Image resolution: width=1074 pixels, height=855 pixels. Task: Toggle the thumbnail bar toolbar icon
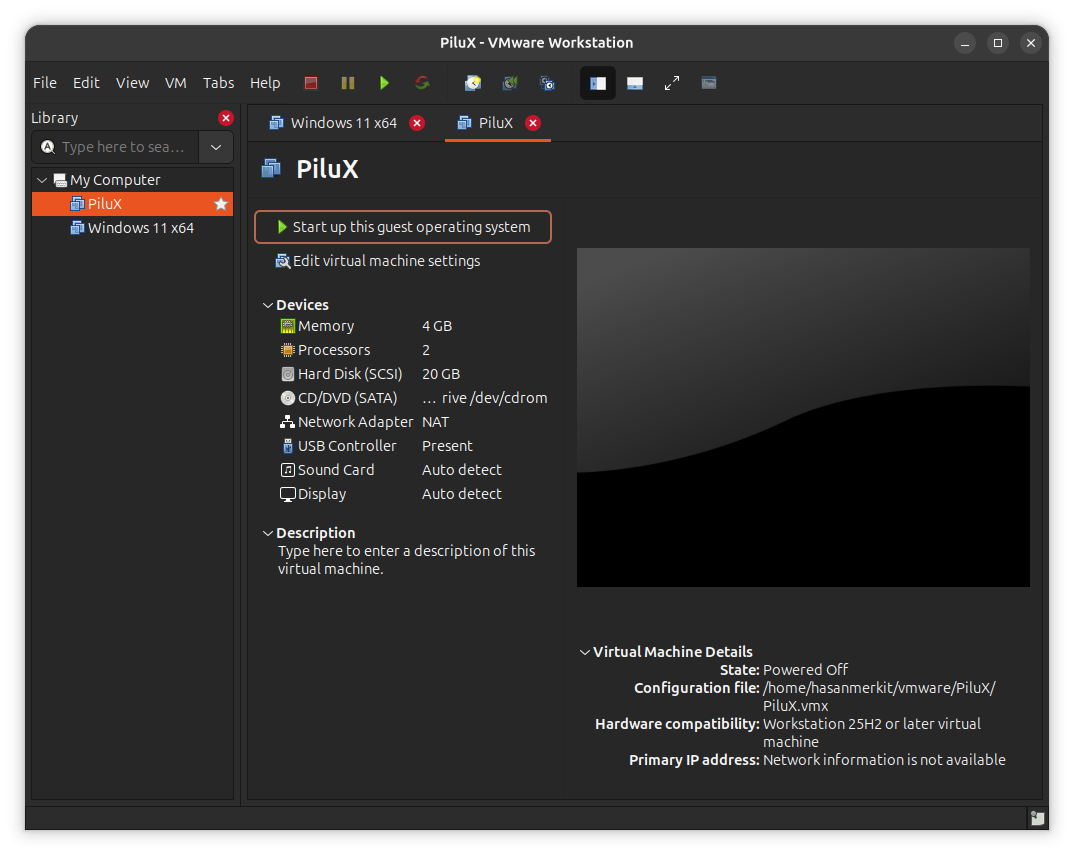click(635, 83)
